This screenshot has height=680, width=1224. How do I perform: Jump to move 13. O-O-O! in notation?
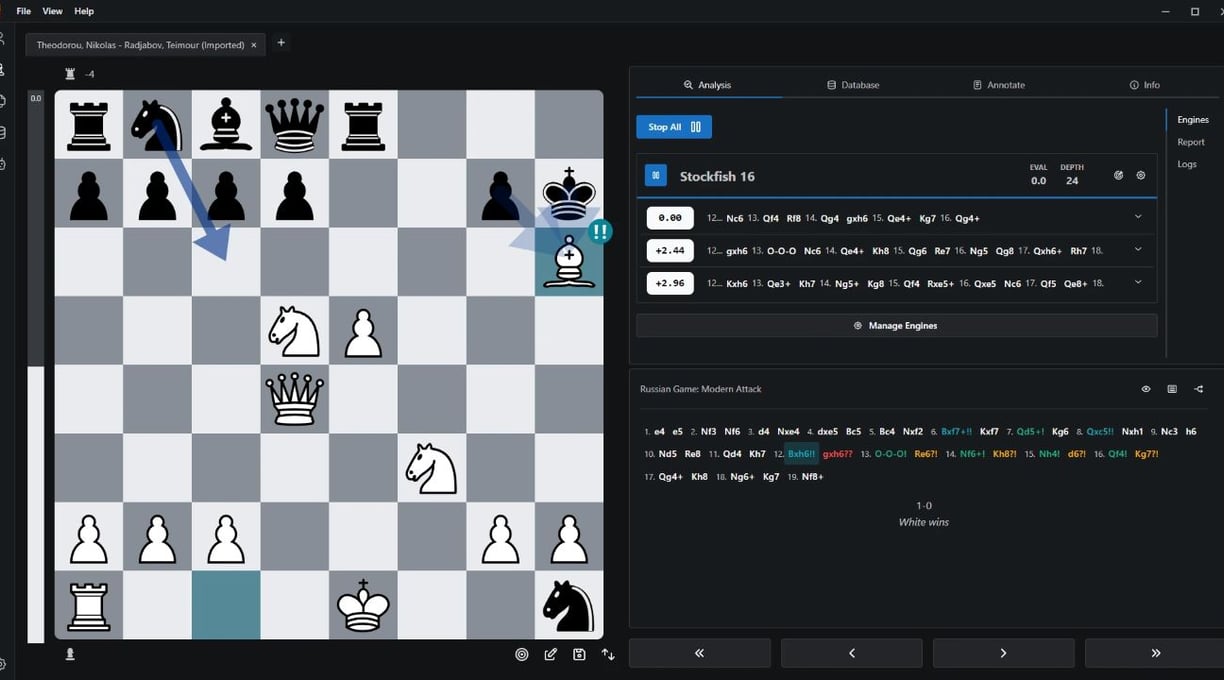pyautogui.click(x=891, y=454)
